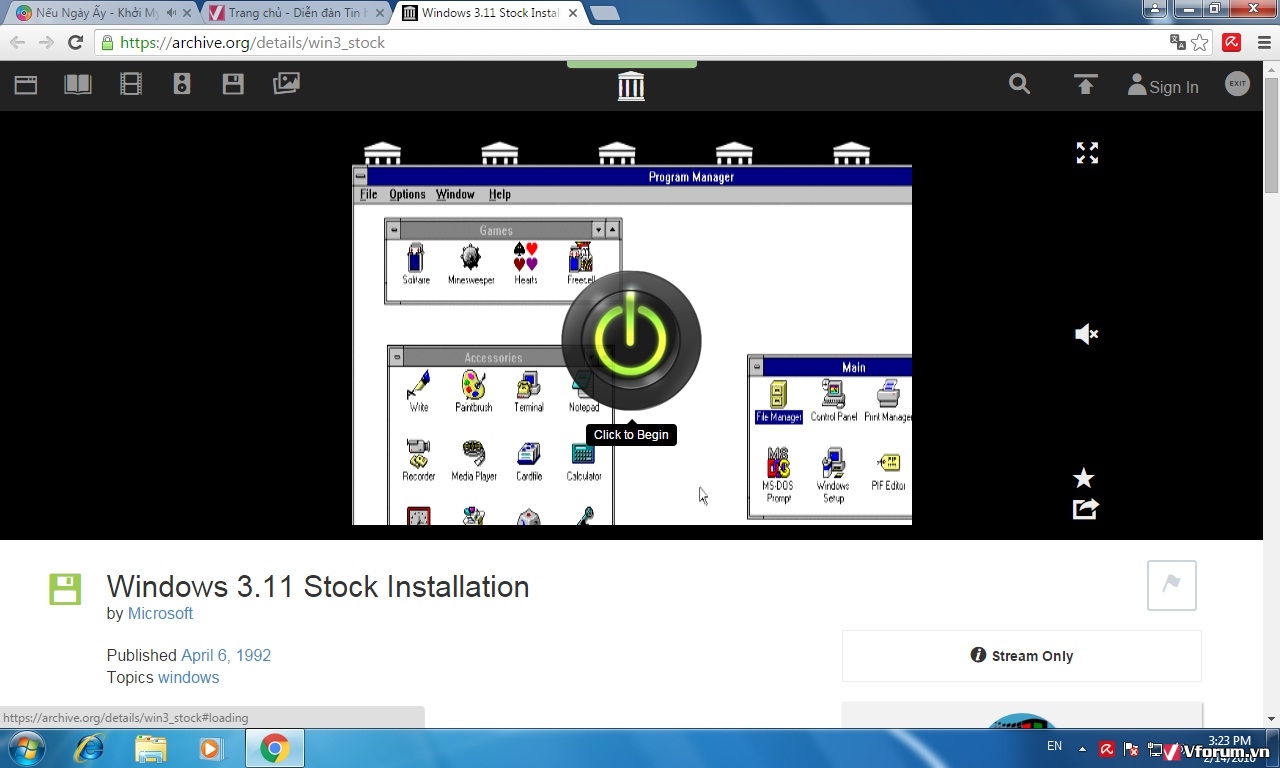This screenshot has height=768, width=1280.
Task: Favorite this item with the star icon
Action: [1084, 478]
